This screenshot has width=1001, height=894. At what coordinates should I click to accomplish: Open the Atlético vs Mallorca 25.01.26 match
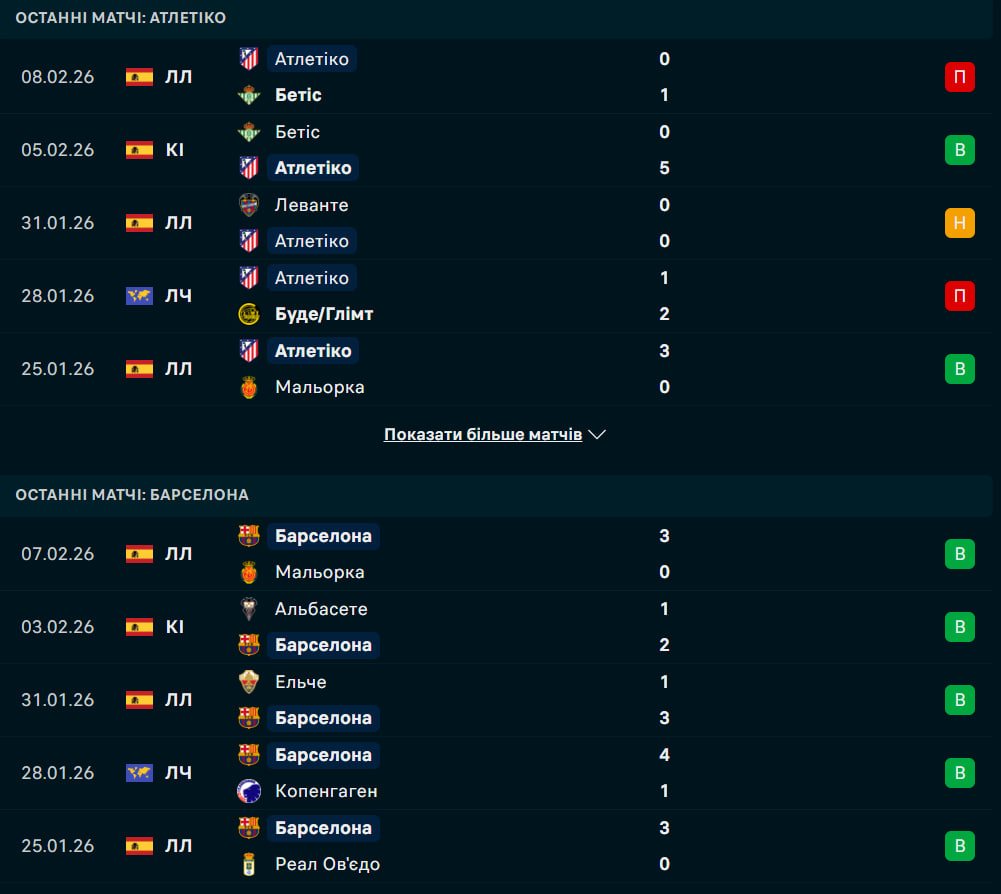click(500, 369)
